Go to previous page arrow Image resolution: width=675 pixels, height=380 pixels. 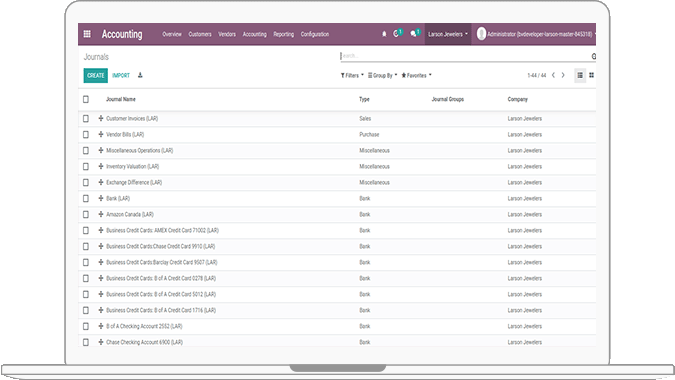(554, 75)
